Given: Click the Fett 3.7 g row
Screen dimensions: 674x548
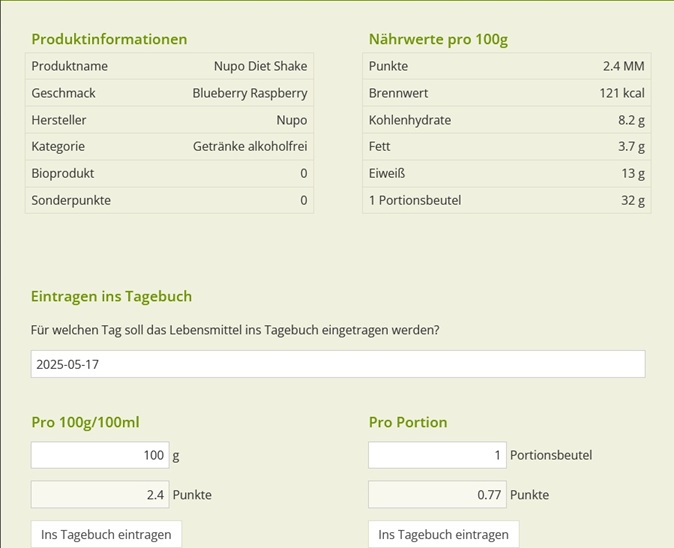Looking at the screenshot, I should [507, 147].
